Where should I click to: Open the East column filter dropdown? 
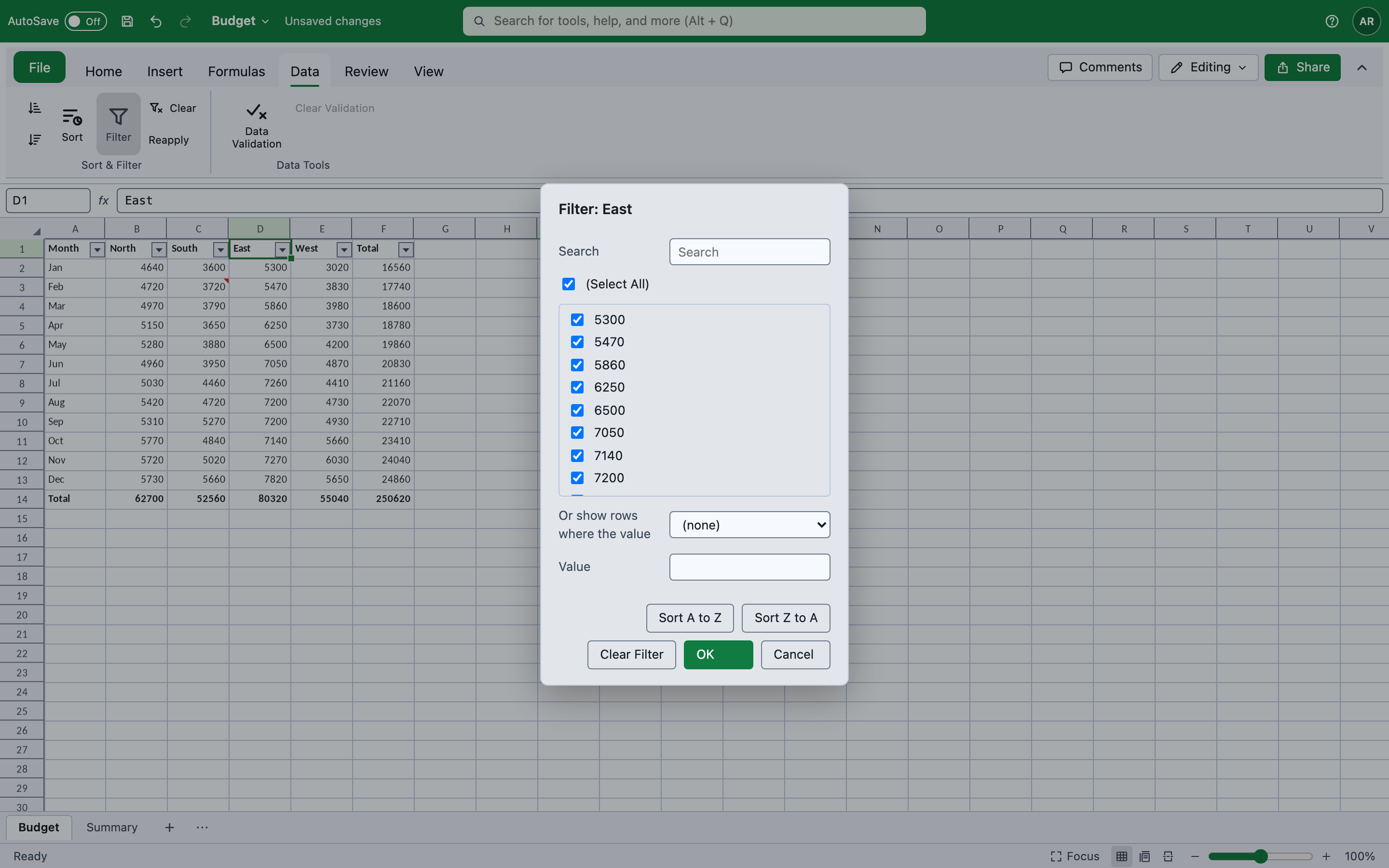pos(282,250)
